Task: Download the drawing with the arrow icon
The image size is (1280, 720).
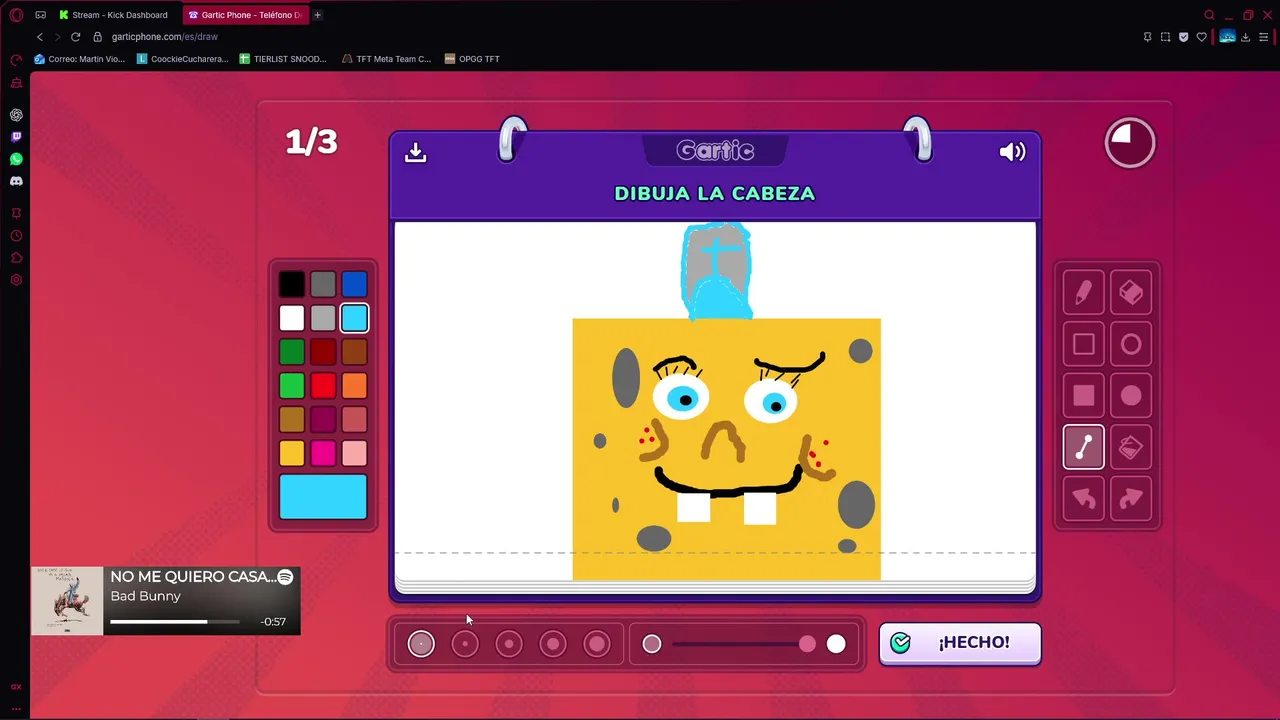Action: click(x=415, y=152)
